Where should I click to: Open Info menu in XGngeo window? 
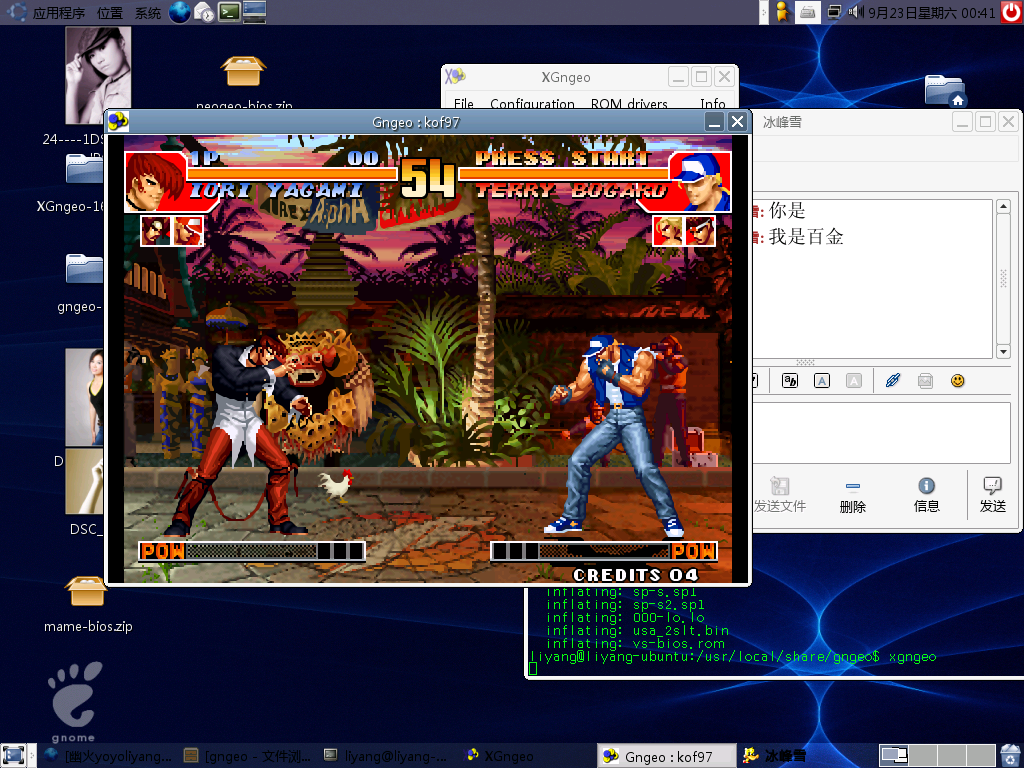click(x=712, y=103)
